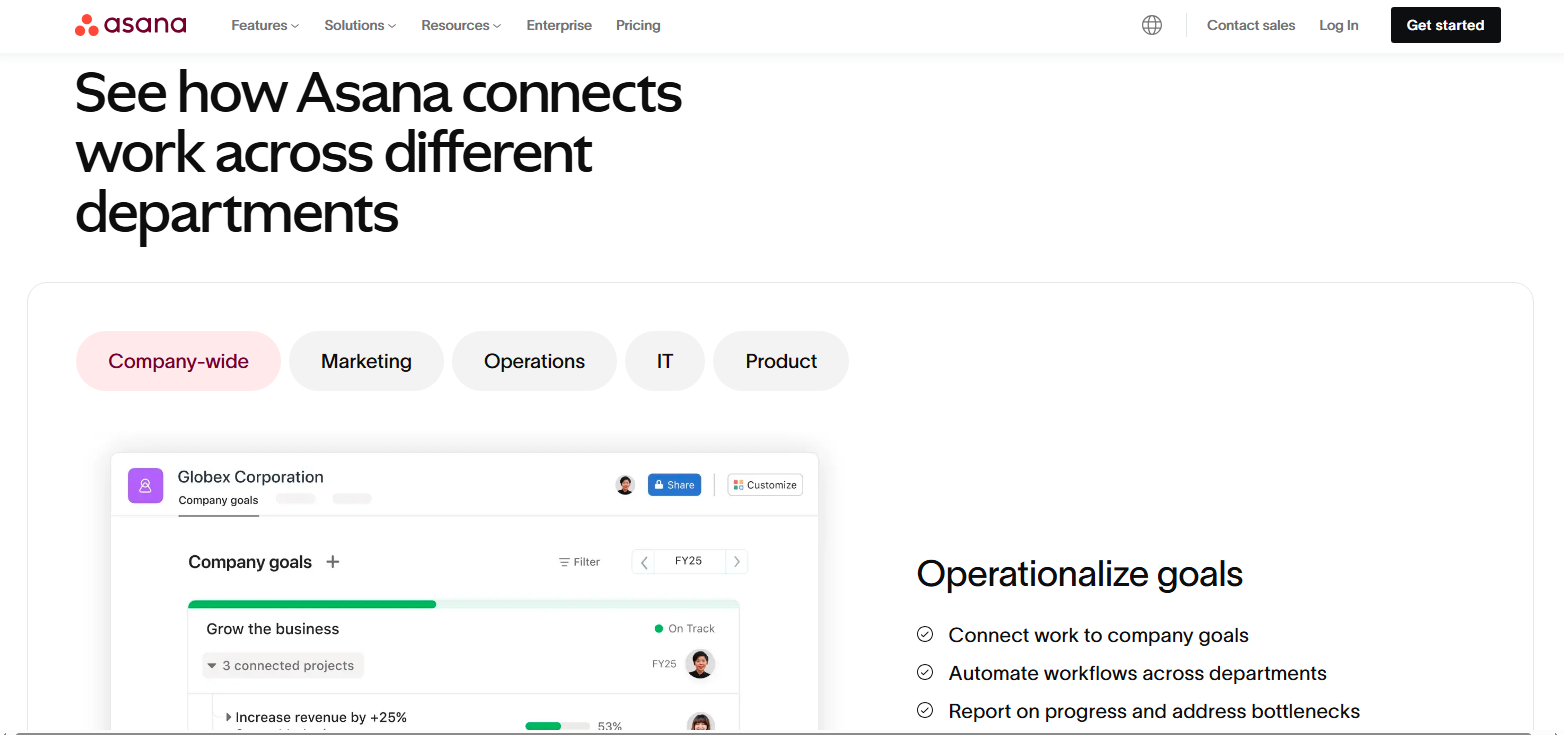Click the Company goals section heading

point(250,562)
